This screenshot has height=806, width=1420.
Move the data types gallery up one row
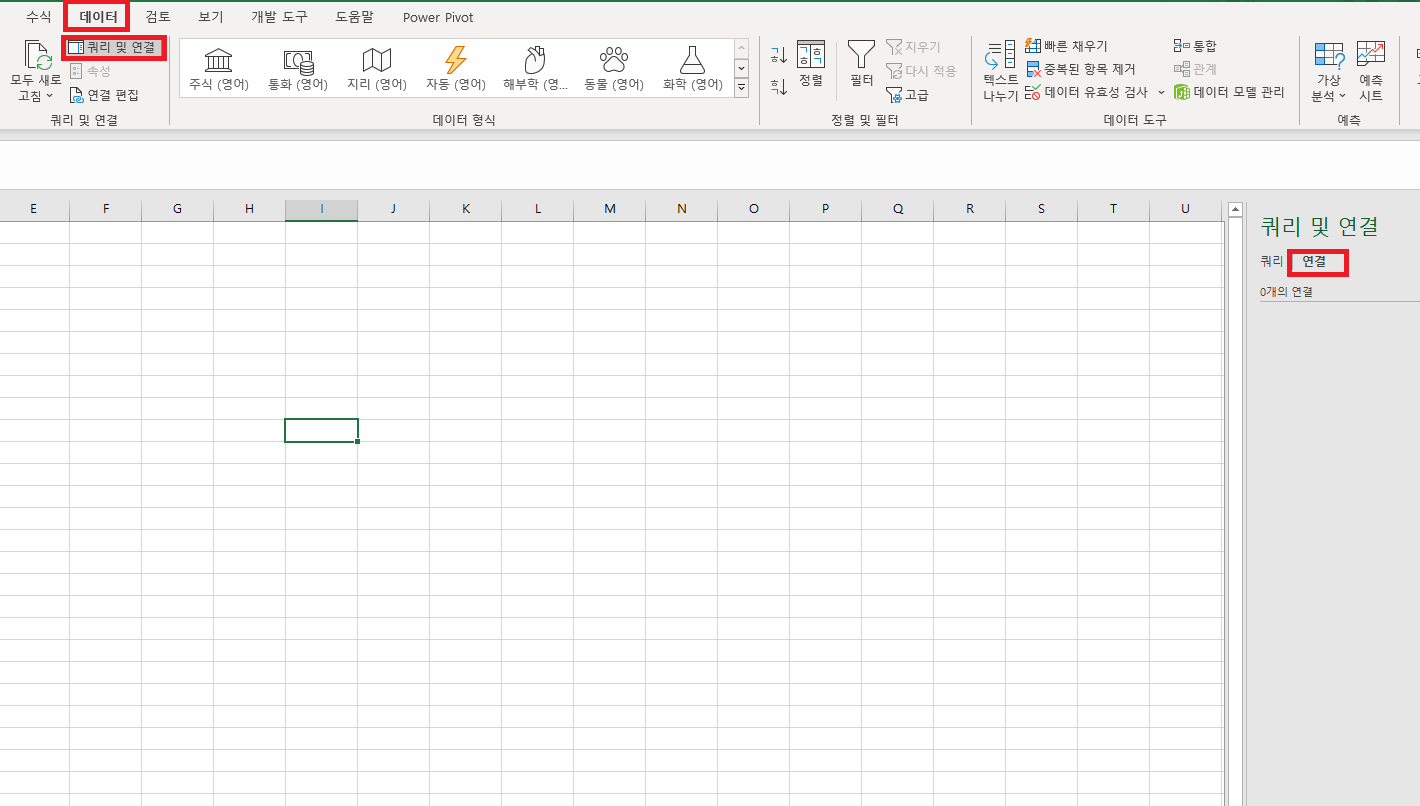coord(741,48)
